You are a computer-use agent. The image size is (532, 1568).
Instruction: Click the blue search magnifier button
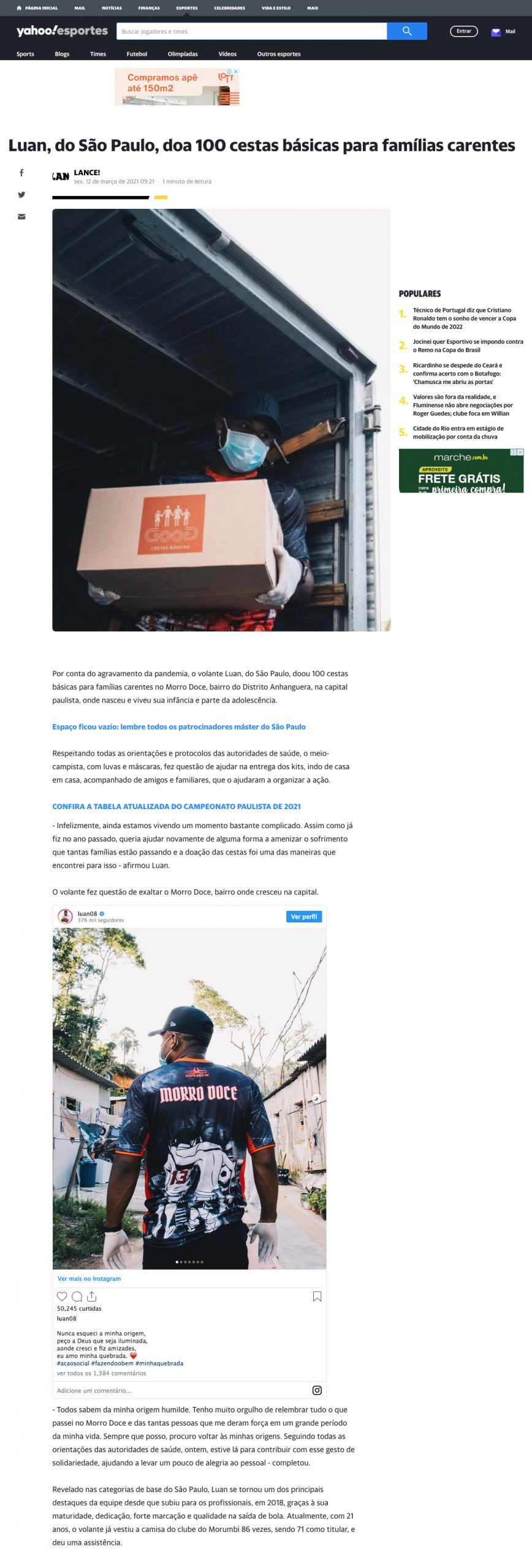(406, 31)
